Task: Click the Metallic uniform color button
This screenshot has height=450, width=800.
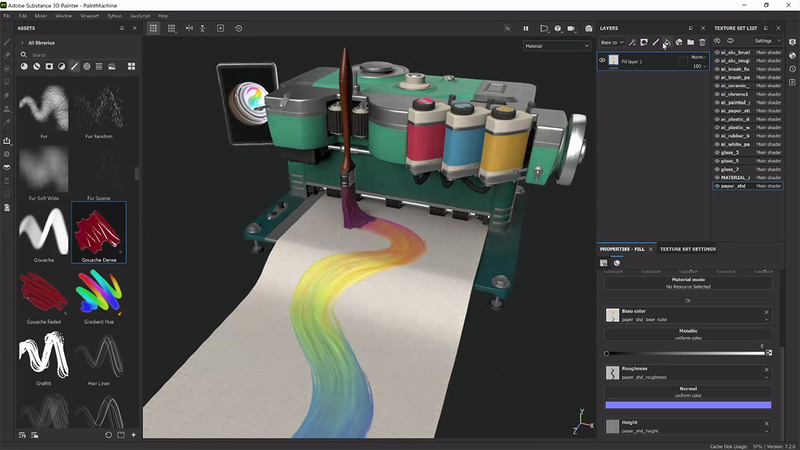Action: click(688, 334)
